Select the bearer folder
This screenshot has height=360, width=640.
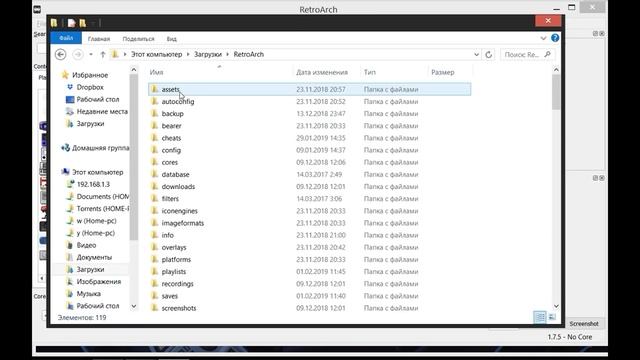(x=171, y=126)
